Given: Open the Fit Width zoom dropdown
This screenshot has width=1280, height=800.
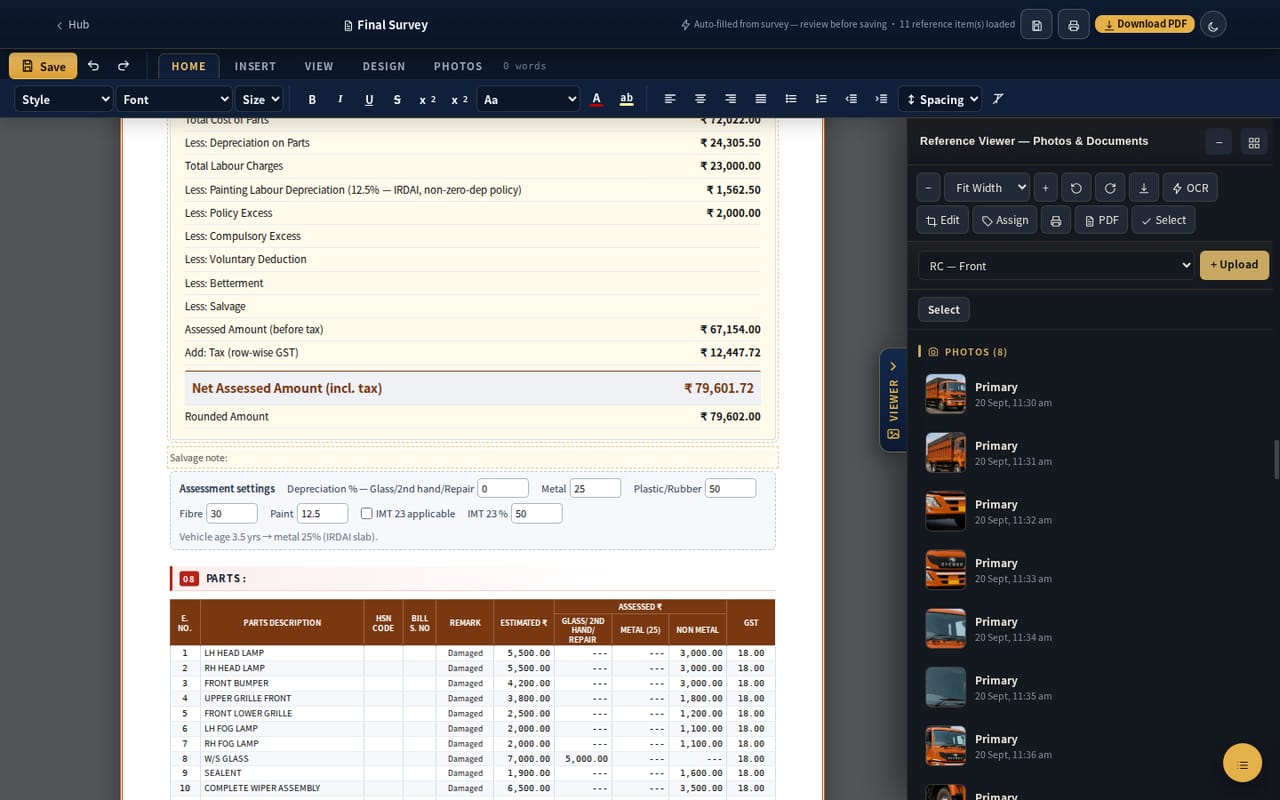Looking at the screenshot, I should [x=986, y=188].
